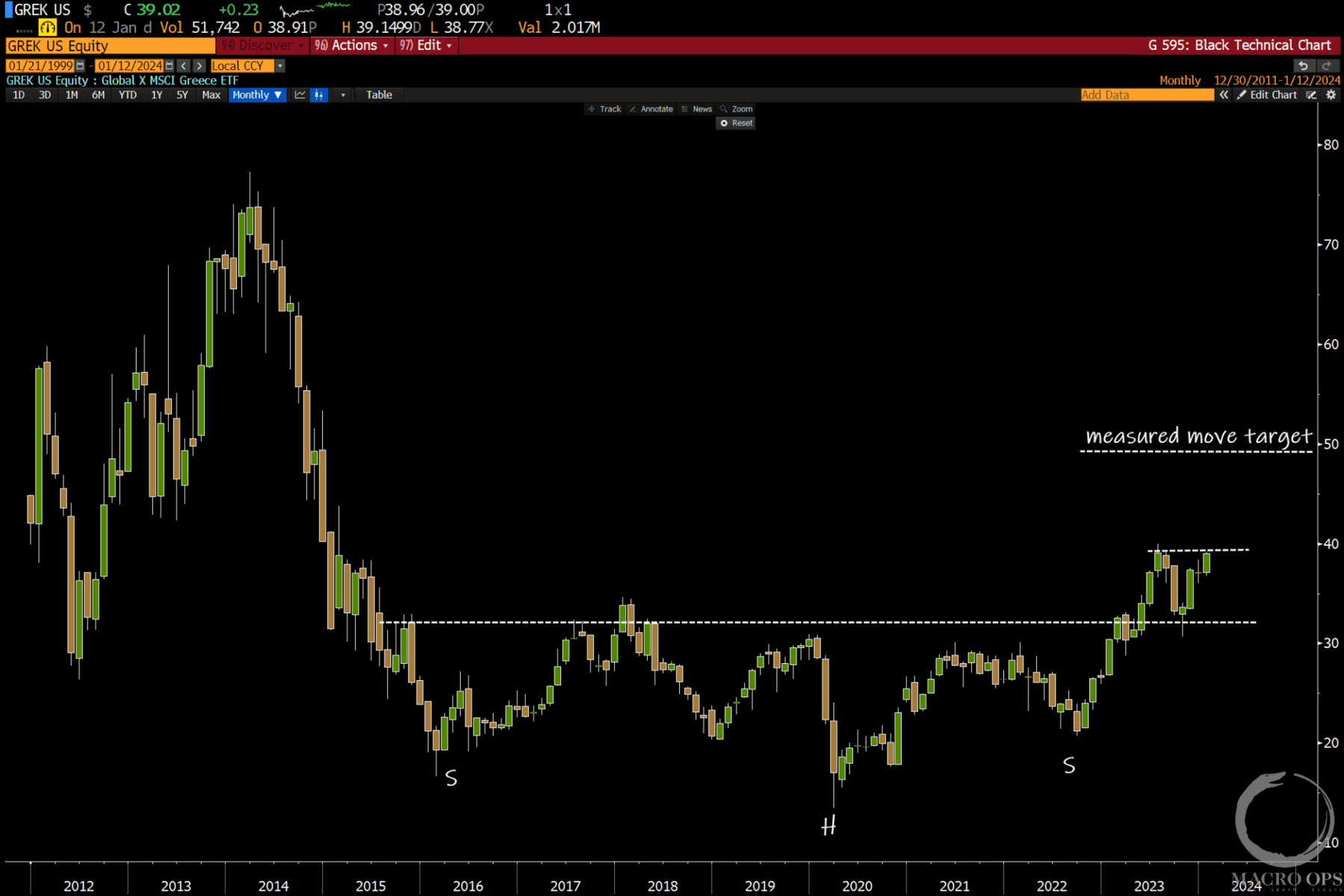Click the start date 01/21/1999 field
The width and height of the screenshot is (1344, 896).
40,66
